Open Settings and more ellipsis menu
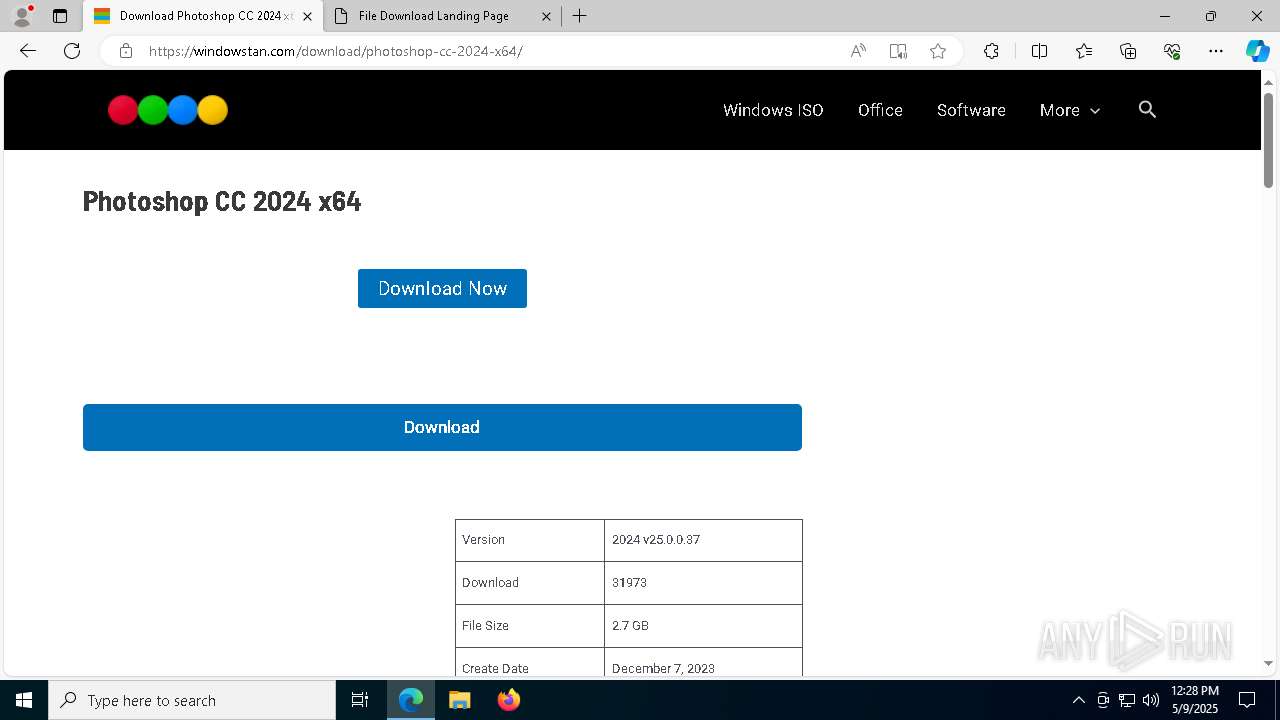The image size is (1280, 720). [1216, 51]
